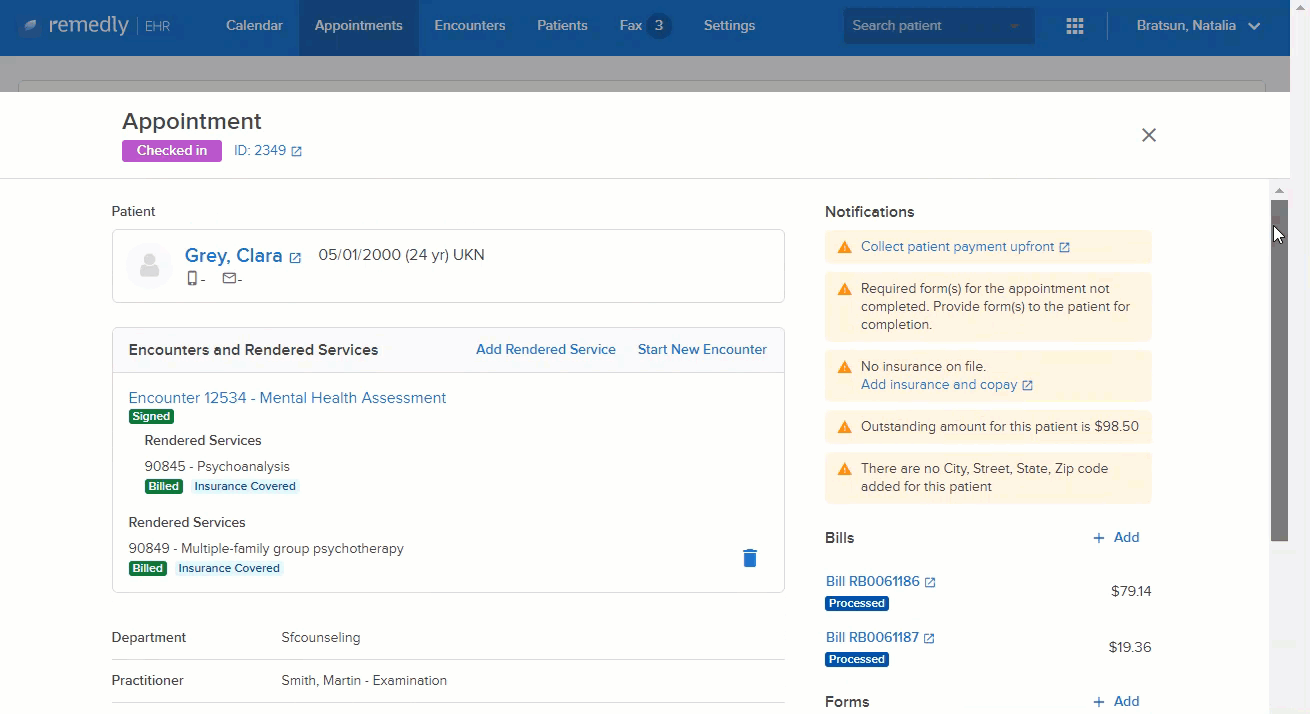This screenshot has width=1310, height=714.
Task: Click Add insurance and copay link
Action: click(x=939, y=385)
